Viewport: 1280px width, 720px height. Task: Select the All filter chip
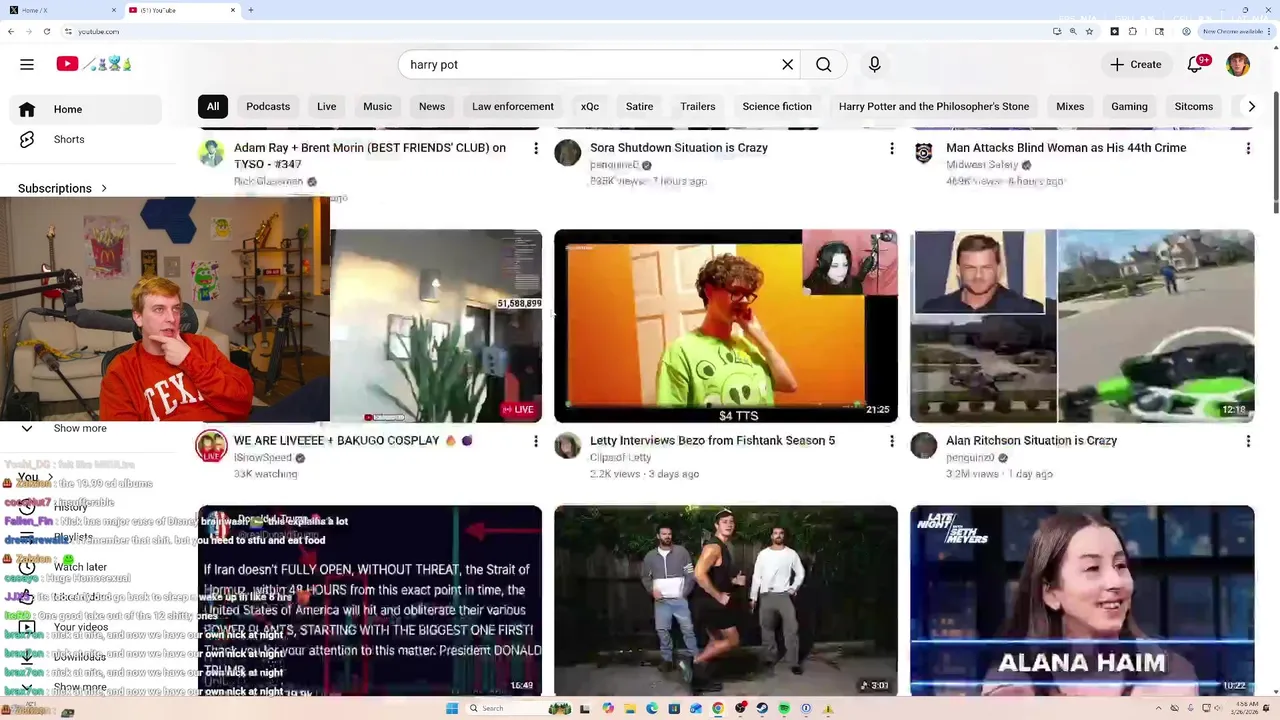tap(213, 106)
